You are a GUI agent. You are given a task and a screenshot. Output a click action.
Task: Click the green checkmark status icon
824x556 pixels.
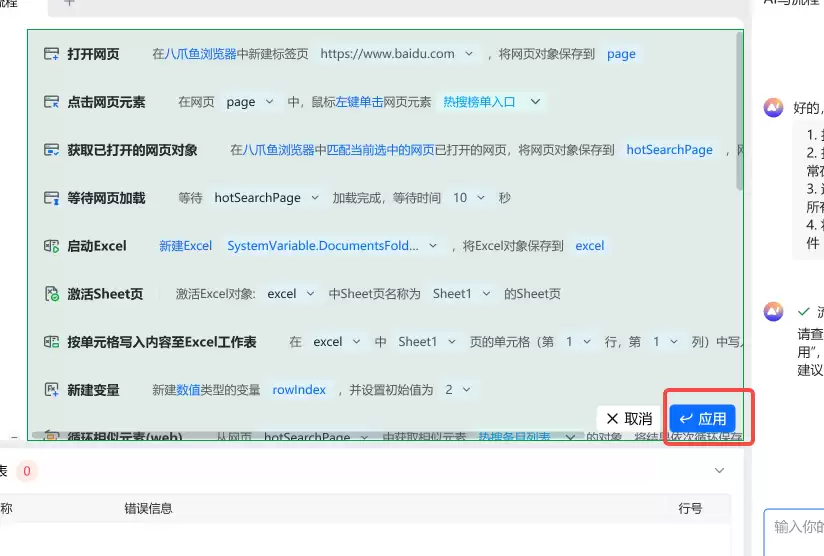click(x=804, y=312)
